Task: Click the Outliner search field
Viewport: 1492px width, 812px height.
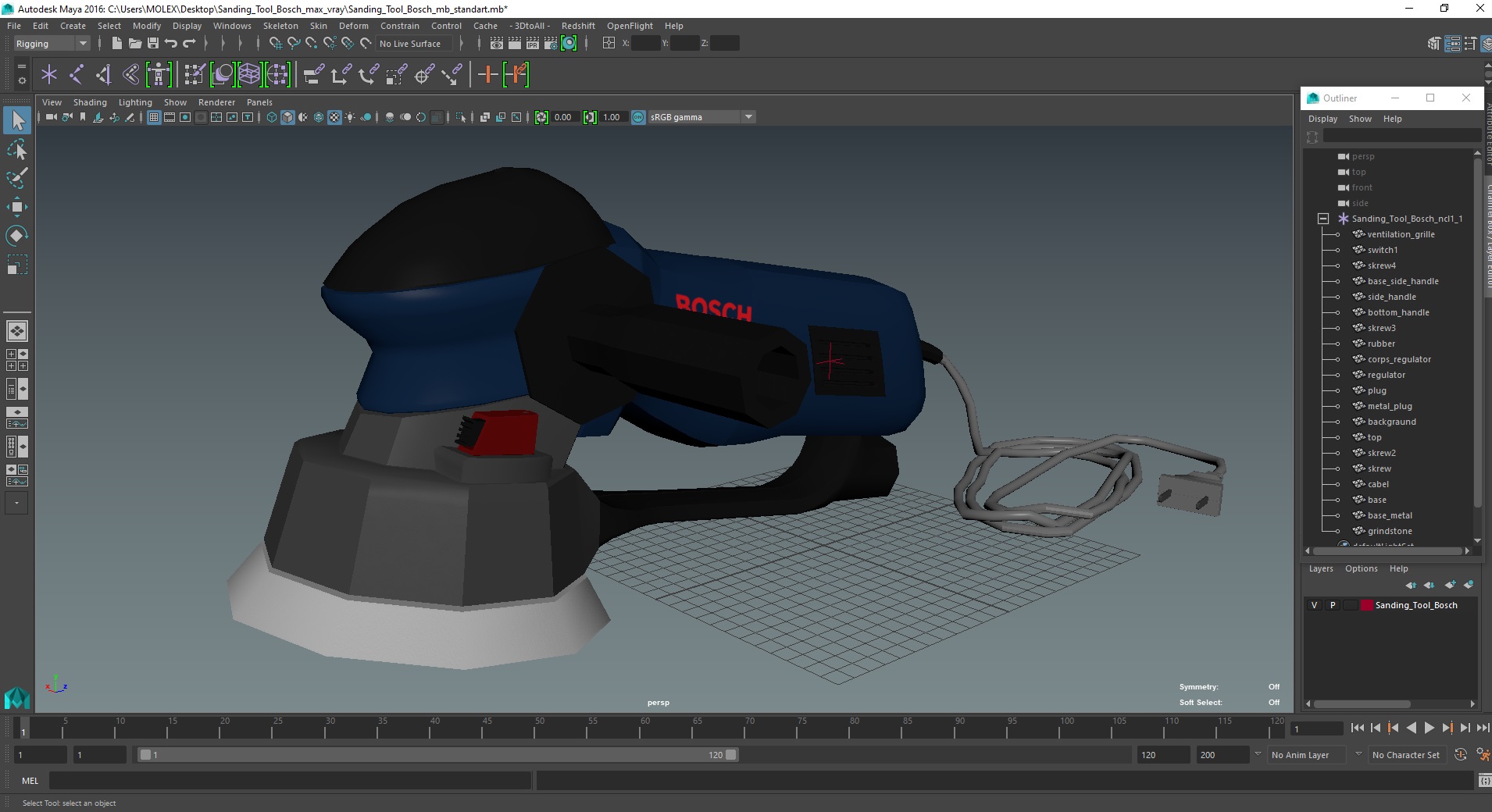Action: pyautogui.click(x=1401, y=137)
